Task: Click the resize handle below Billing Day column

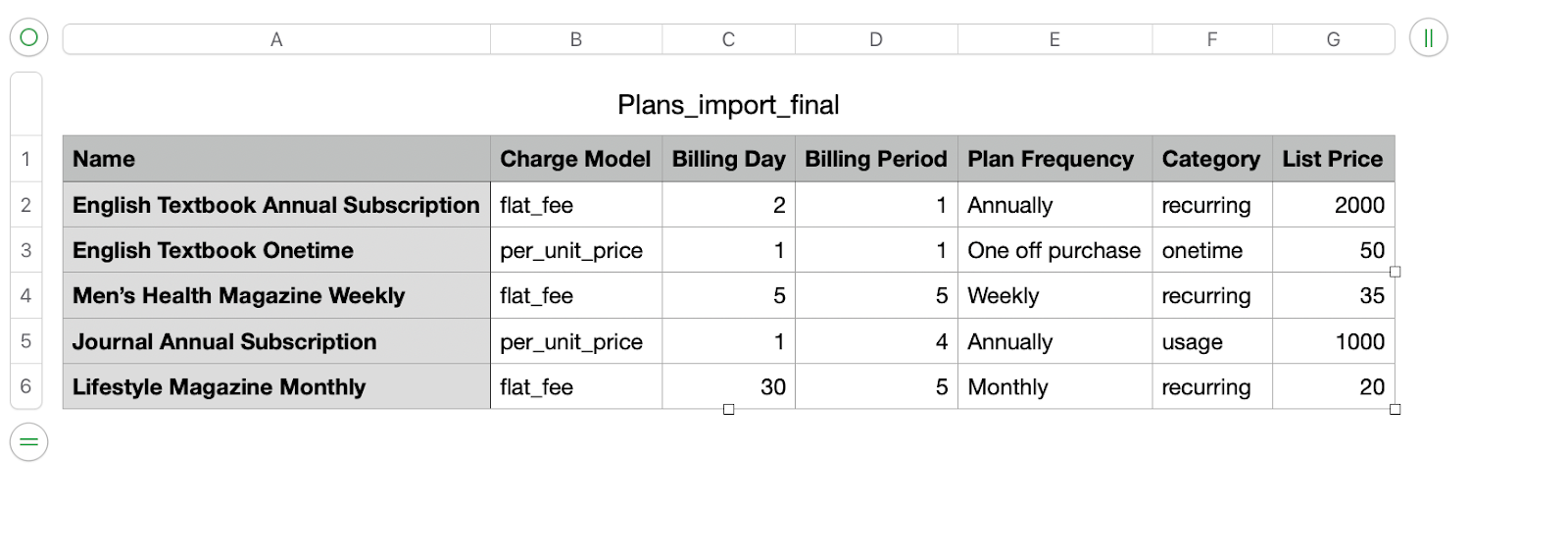Action: pos(728,409)
